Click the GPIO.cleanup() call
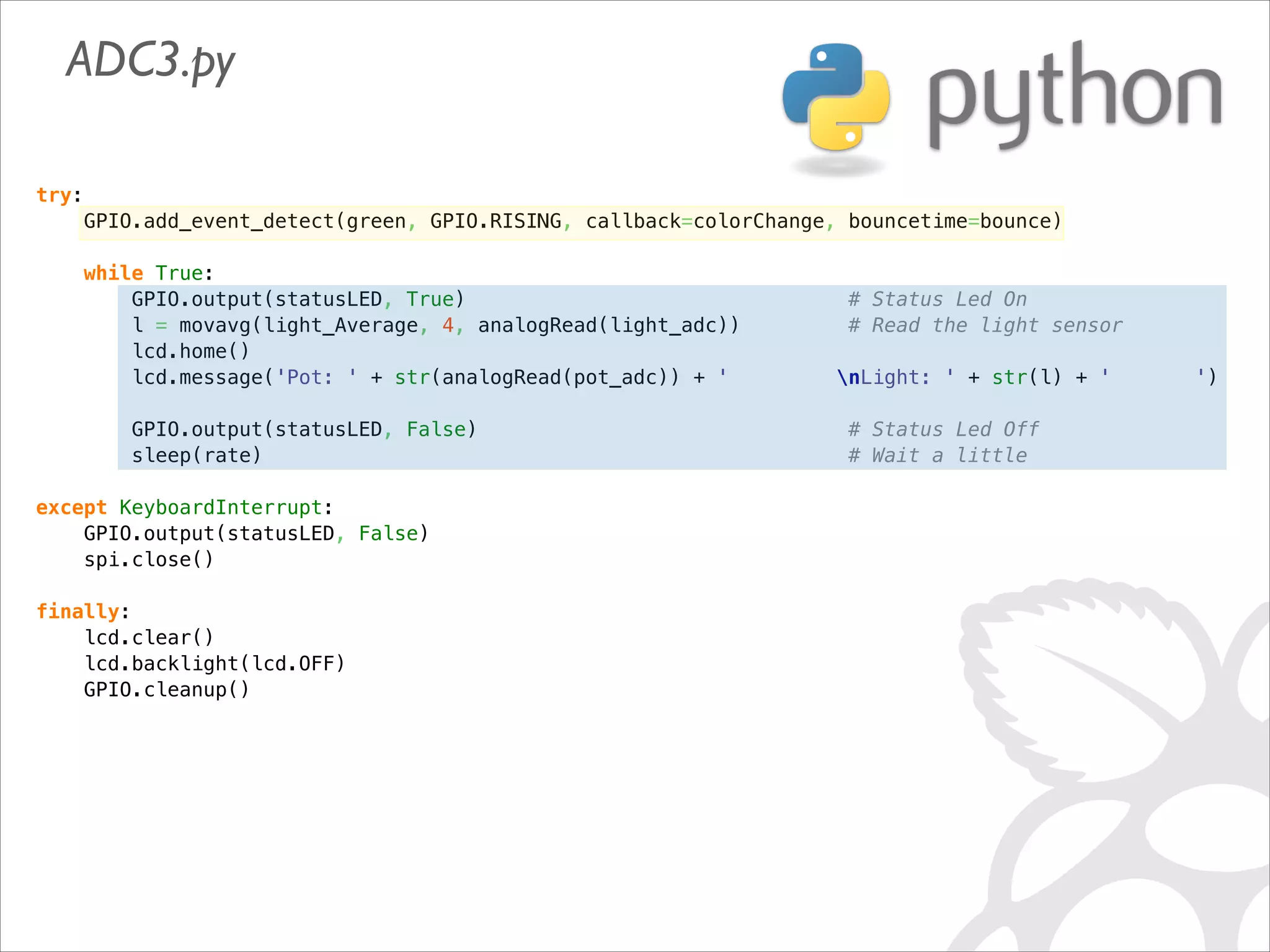The width and height of the screenshot is (1270, 952). (x=166, y=690)
